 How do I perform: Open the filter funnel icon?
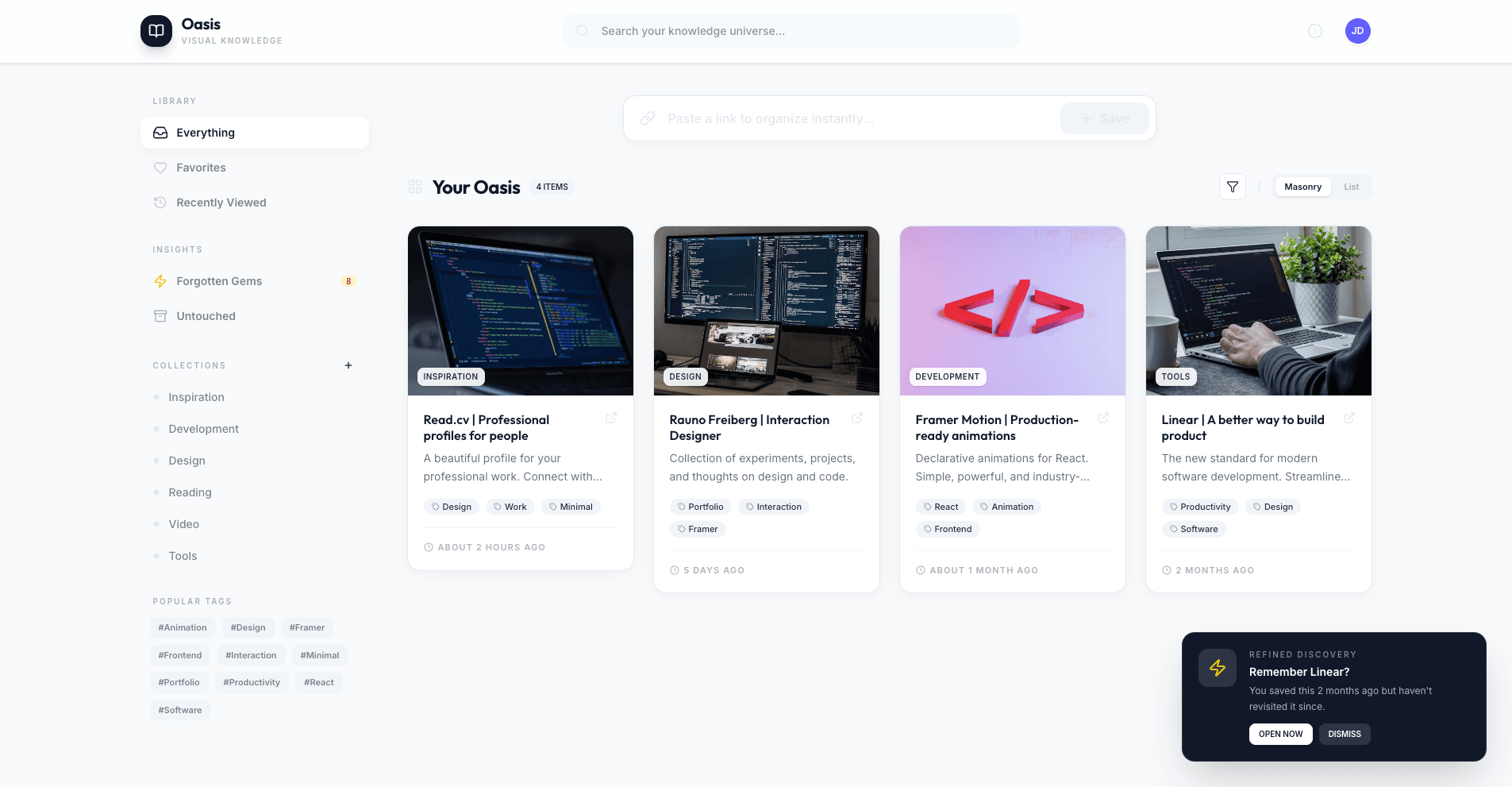[1233, 187]
